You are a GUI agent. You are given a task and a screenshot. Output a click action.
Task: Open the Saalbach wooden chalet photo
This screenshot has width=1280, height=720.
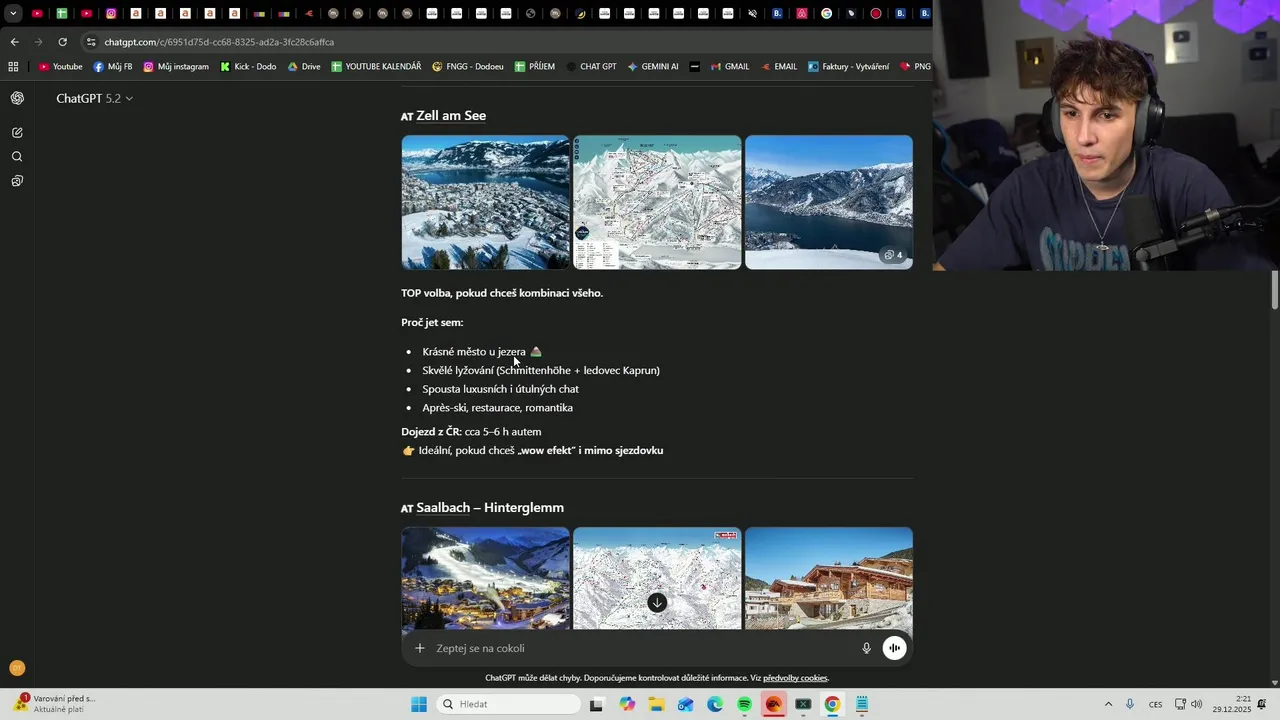pyautogui.click(x=829, y=578)
